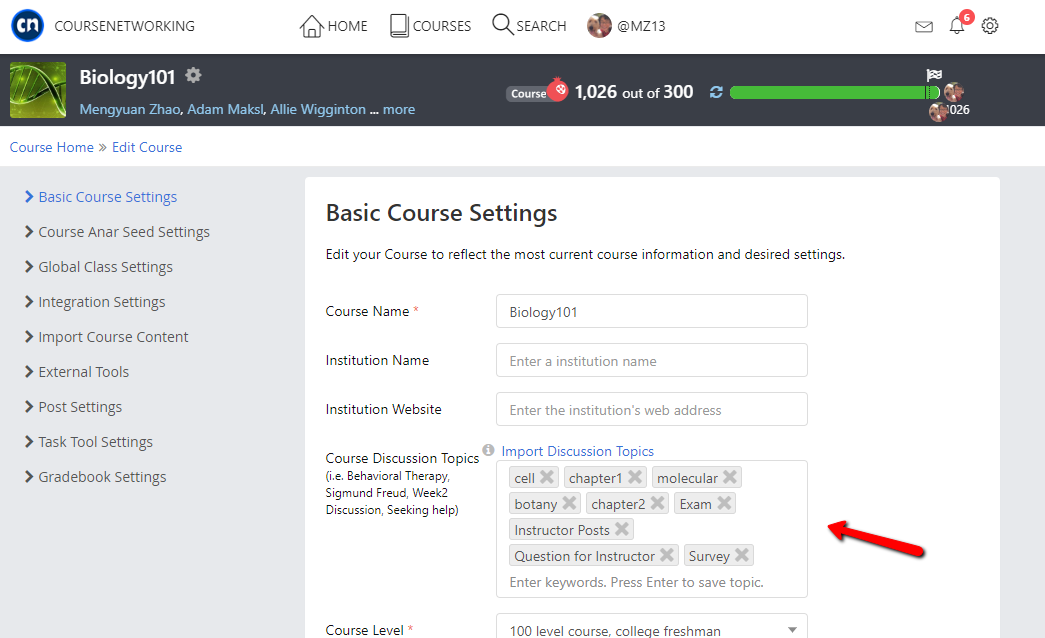This screenshot has height=638, width=1045.
Task: Open Course Level dropdown
Action: [x=652, y=629]
